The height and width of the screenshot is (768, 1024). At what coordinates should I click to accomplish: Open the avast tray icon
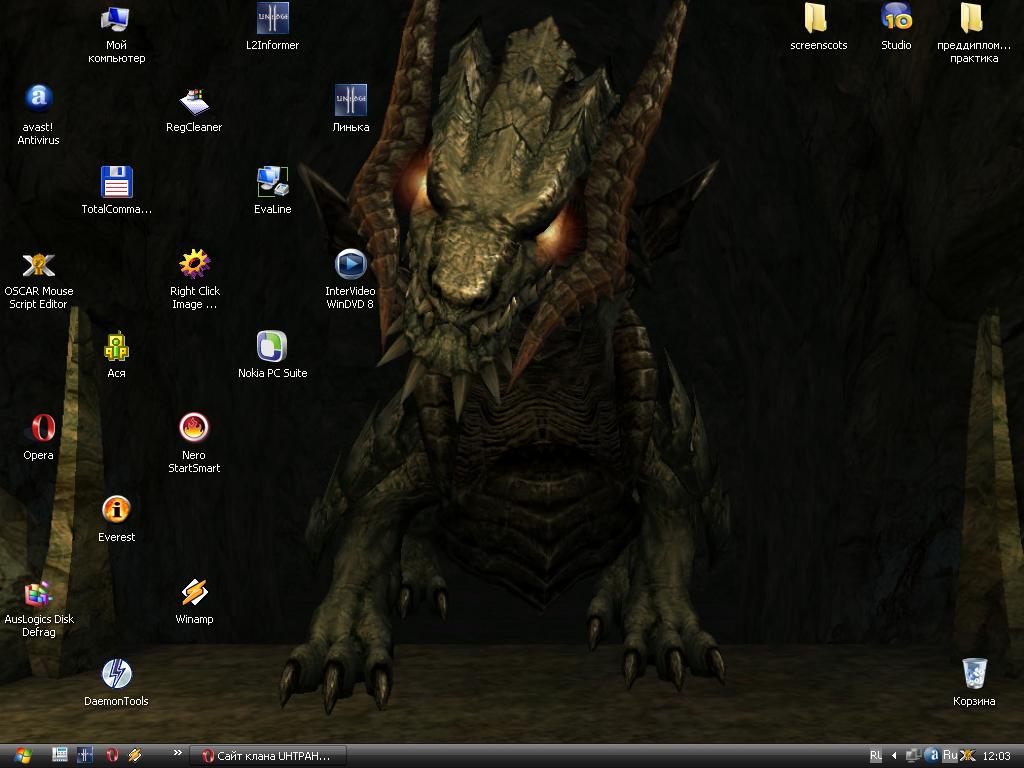(x=932, y=756)
